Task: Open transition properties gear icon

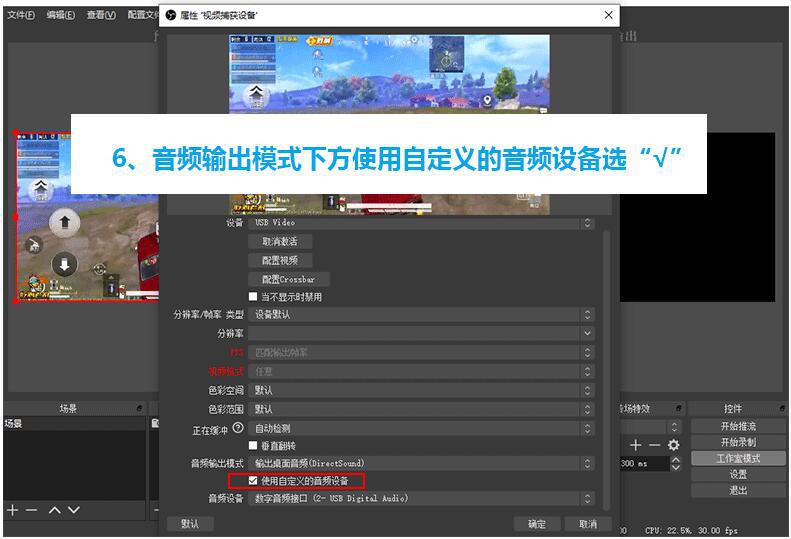Action: 673,445
